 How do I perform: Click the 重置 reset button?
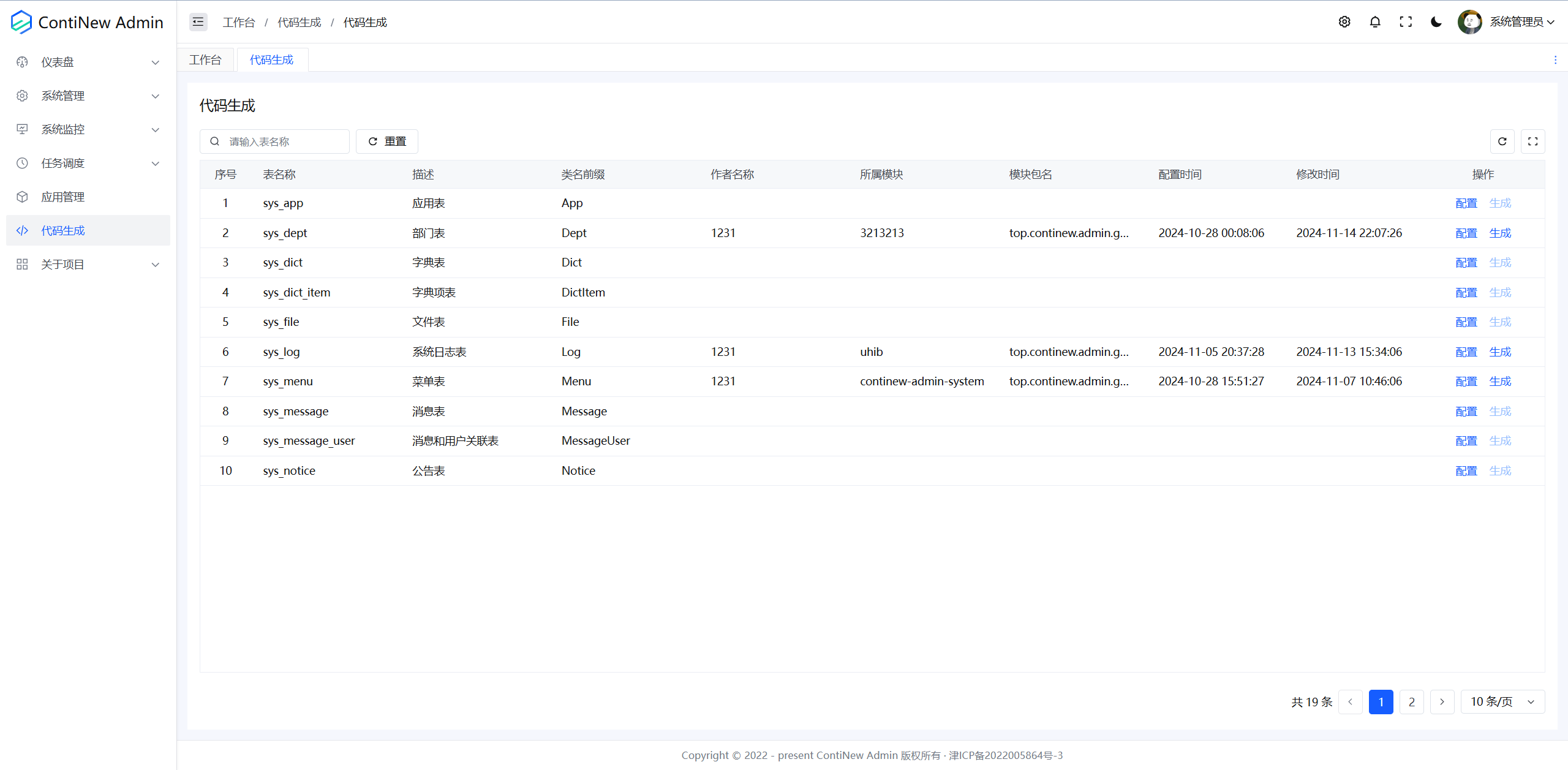[386, 142]
